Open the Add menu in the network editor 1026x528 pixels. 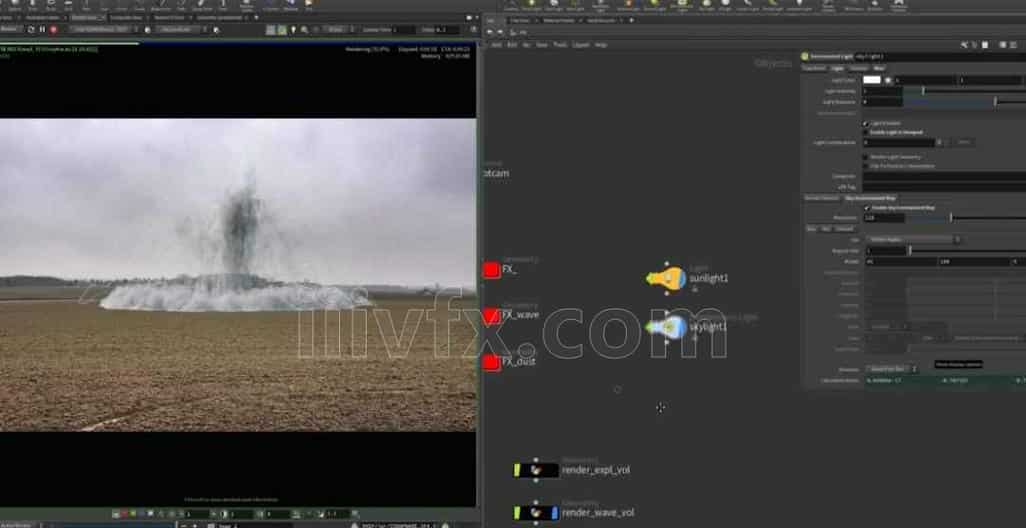(x=497, y=44)
